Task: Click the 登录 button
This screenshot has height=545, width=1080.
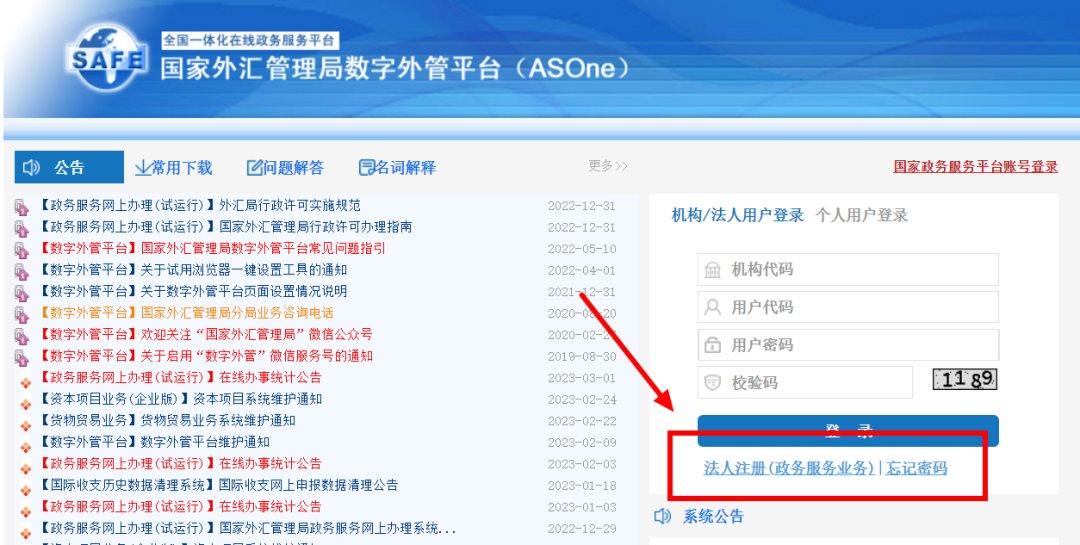Action: tap(848, 431)
